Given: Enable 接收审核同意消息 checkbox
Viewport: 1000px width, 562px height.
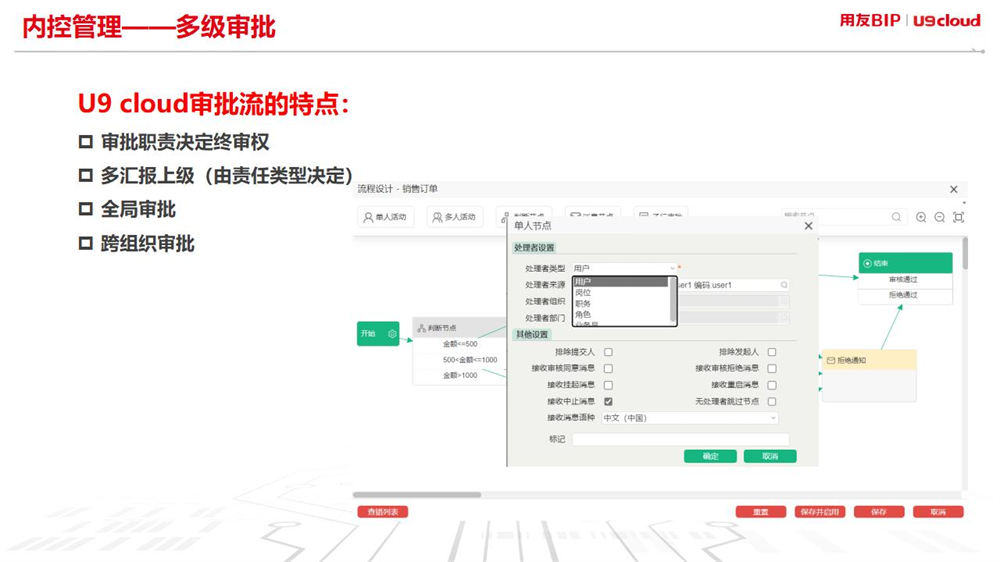Looking at the screenshot, I should [x=608, y=369].
